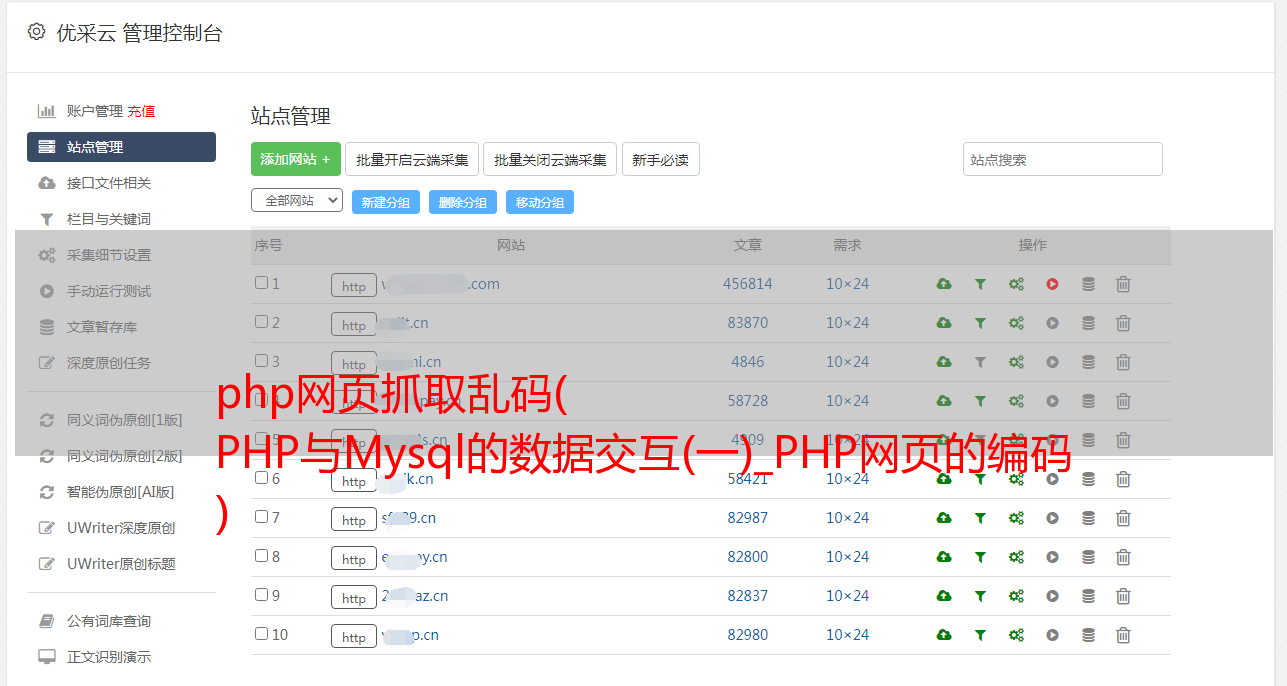Go to 栏目与关键词 in the sidebar

tap(109, 219)
